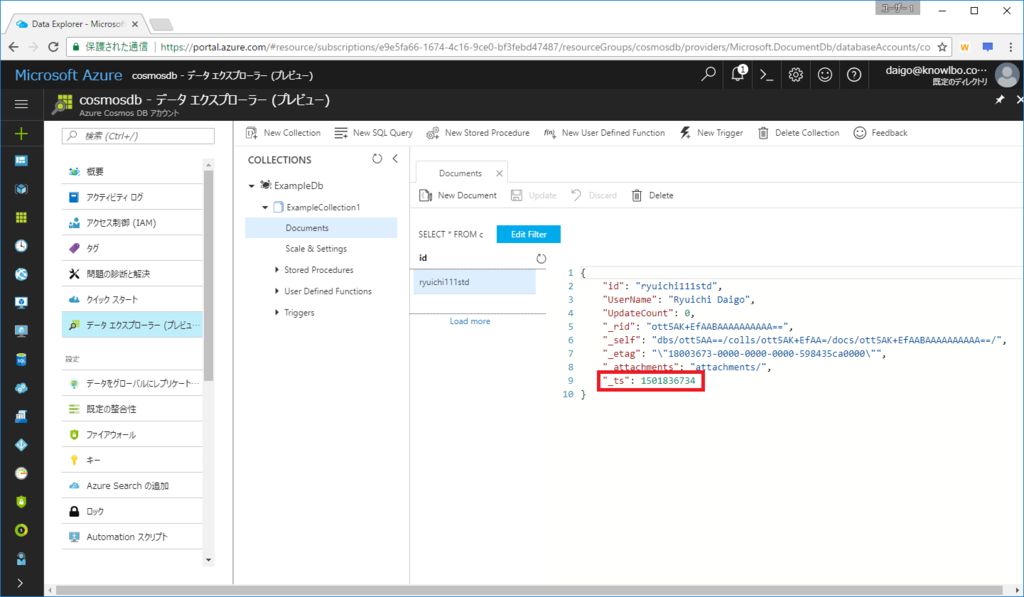This screenshot has width=1024, height=597.
Task: Switch to Documents tab
Action: (x=460, y=173)
